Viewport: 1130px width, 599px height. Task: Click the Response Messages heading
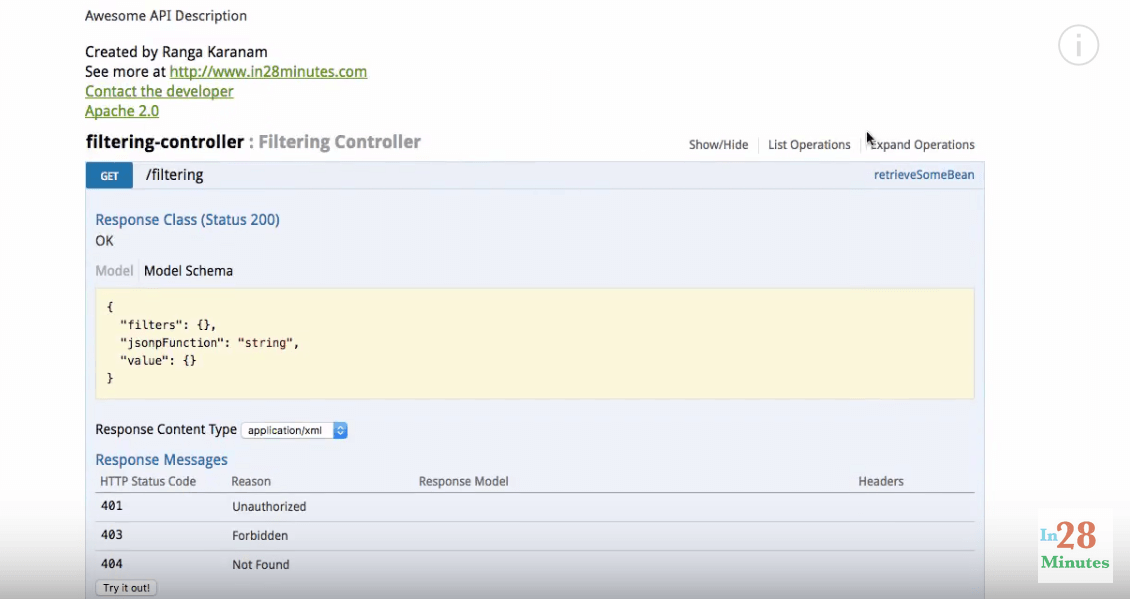(x=161, y=460)
